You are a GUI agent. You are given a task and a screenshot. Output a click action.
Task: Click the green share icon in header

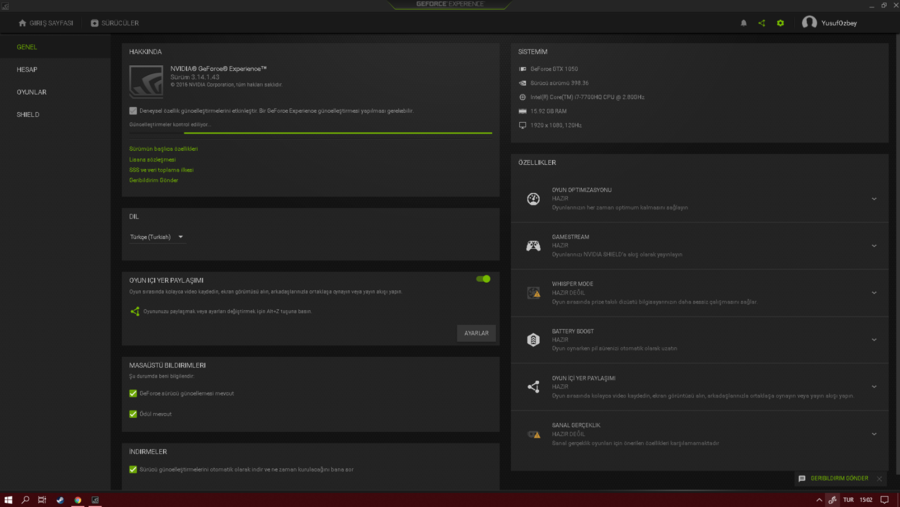pyautogui.click(x=762, y=23)
